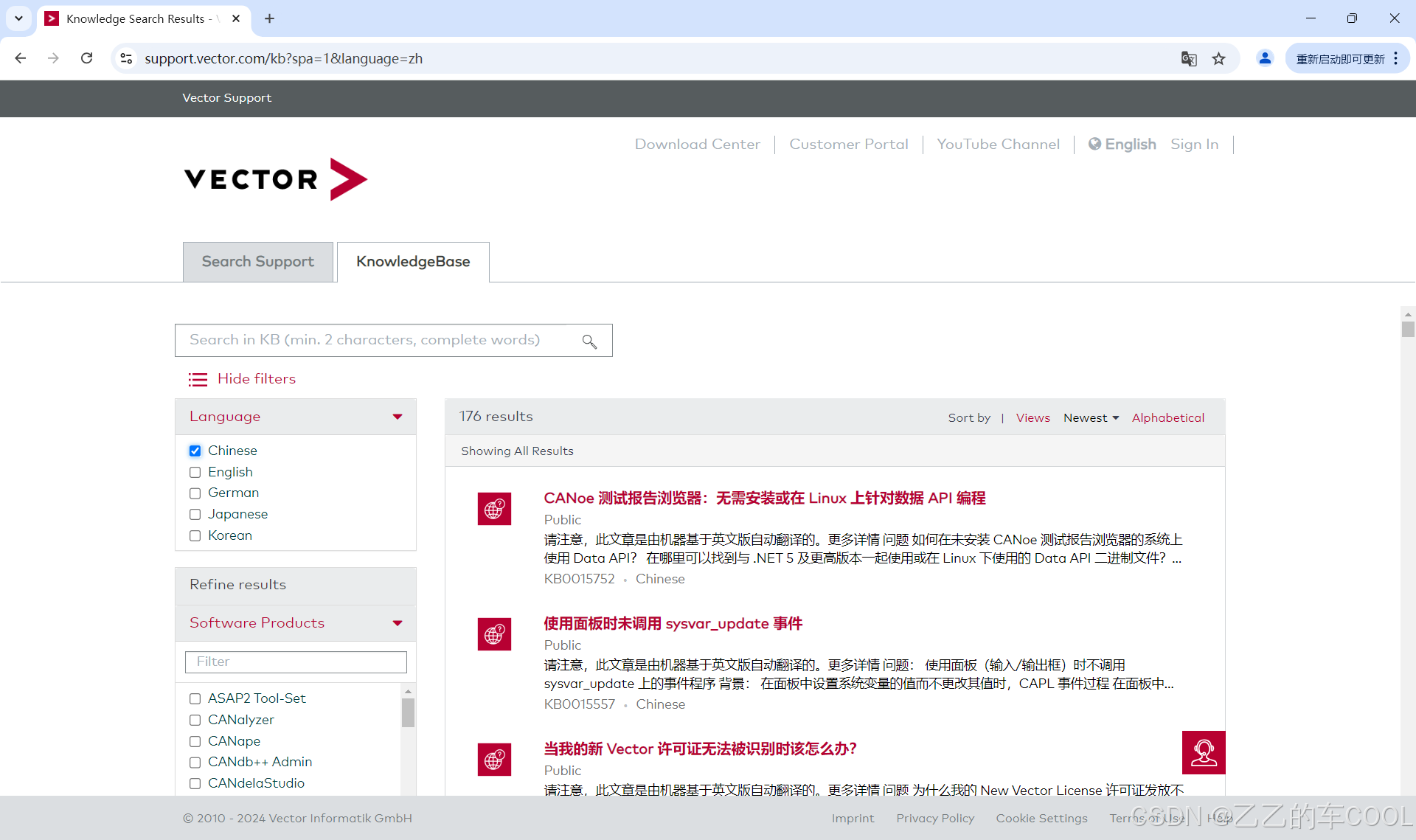This screenshot has width=1416, height=840.
Task: Collapse the Software Products section
Action: pyautogui.click(x=398, y=623)
